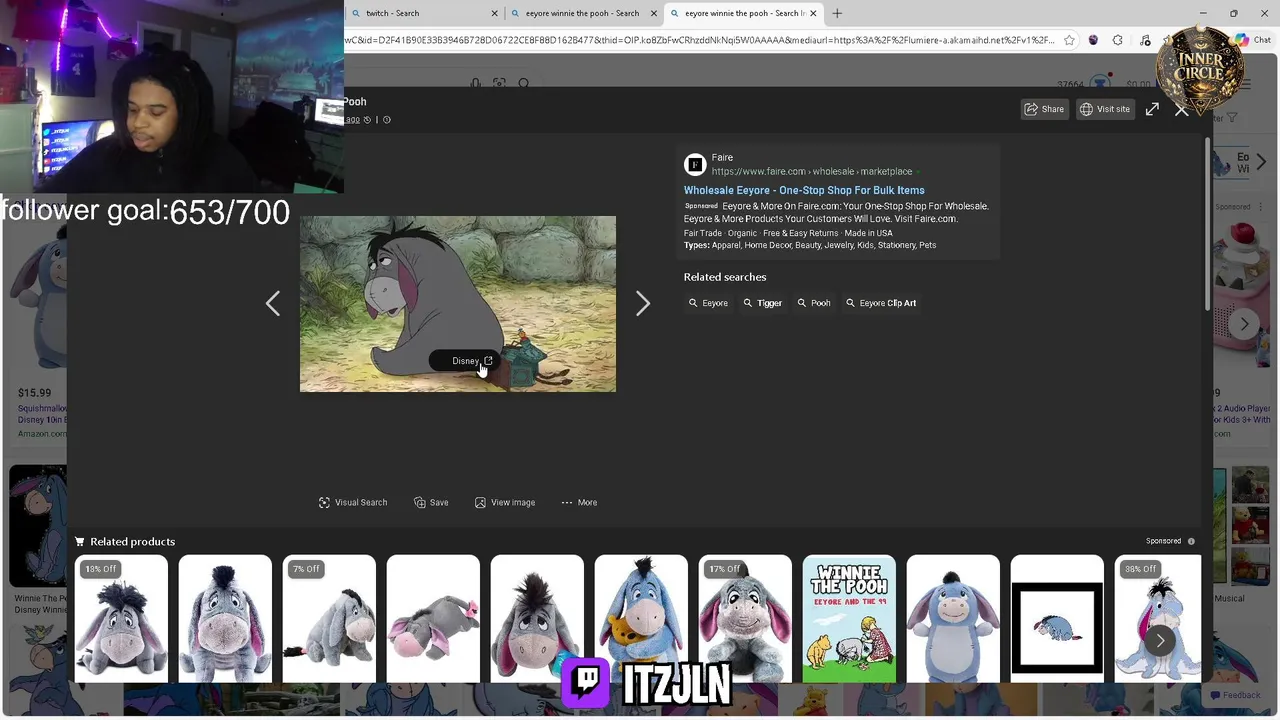Click the Related products cart icon
Image resolution: width=1280 pixels, height=720 pixels.
coord(80,541)
